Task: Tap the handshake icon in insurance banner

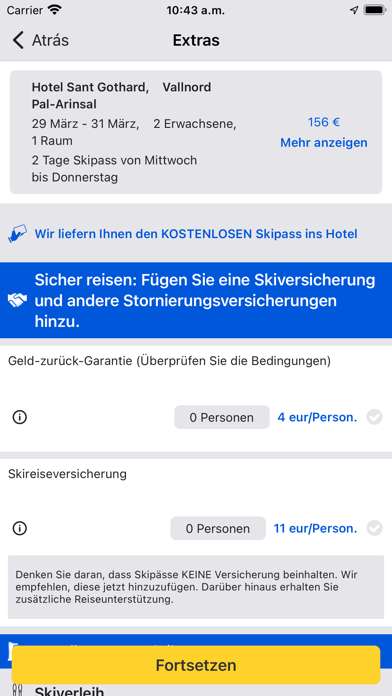Action: coord(17,301)
